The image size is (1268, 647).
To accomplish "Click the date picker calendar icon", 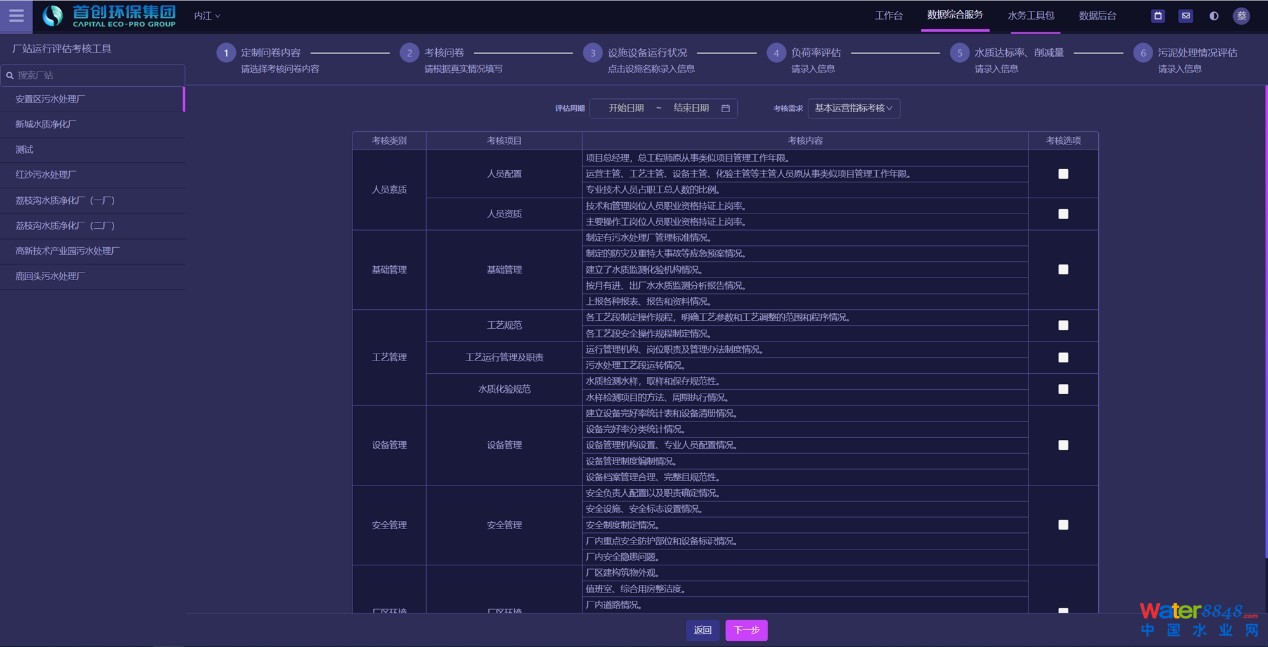I will click(x=725, y=108).
